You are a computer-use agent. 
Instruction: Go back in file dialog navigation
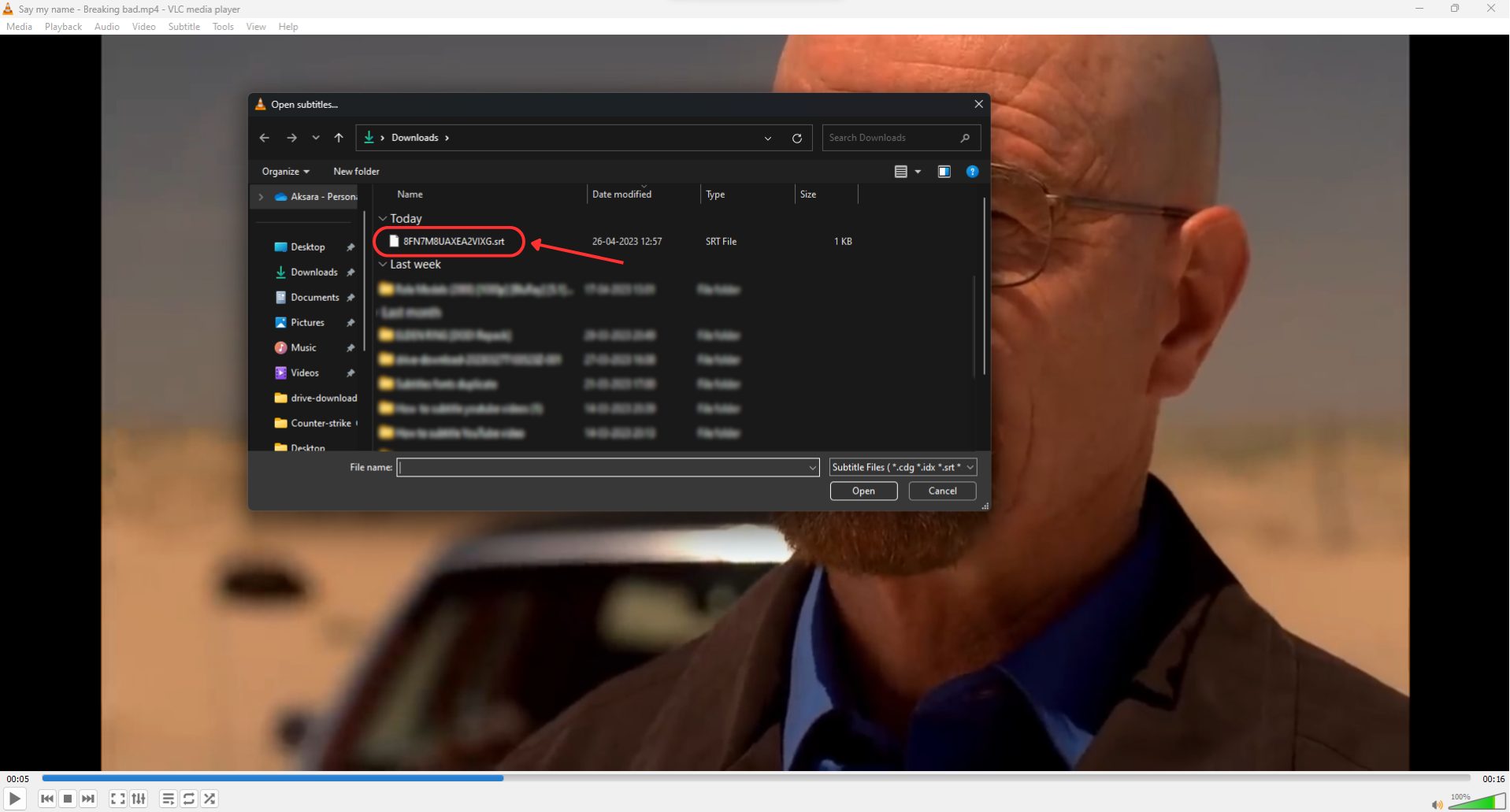pos(265,138)
